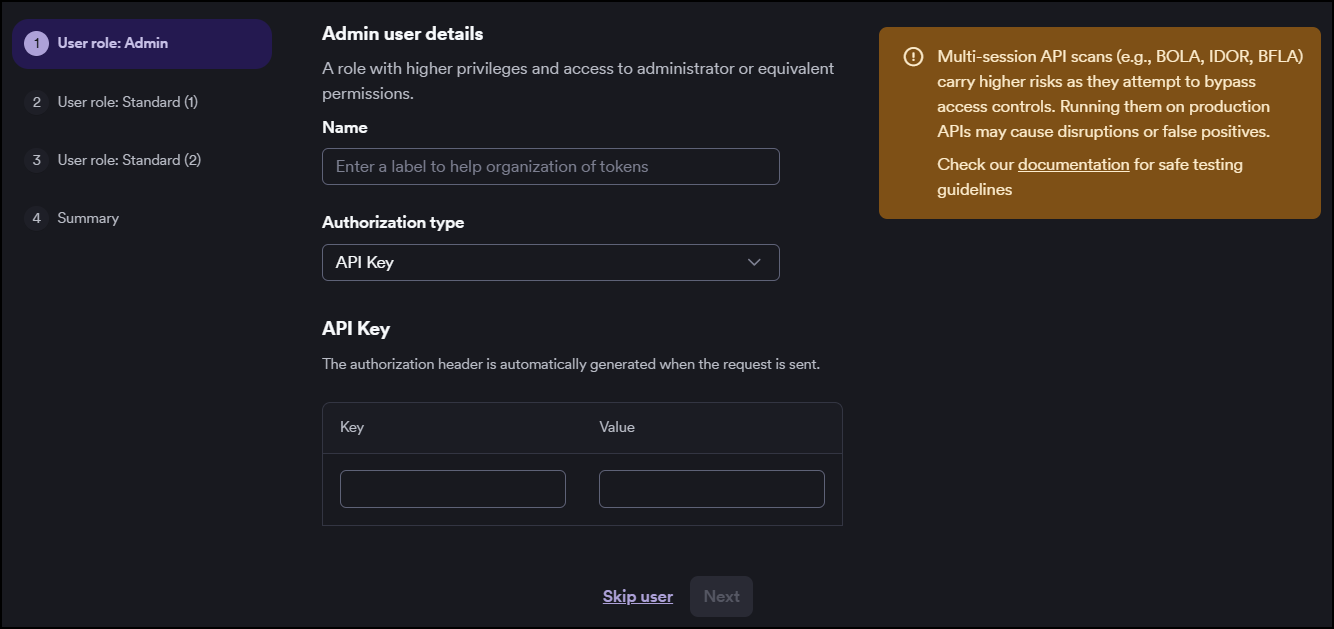Viewport: 1334px width, 629px height.
Task: Click the Key column header
Action: click(352, 427)
